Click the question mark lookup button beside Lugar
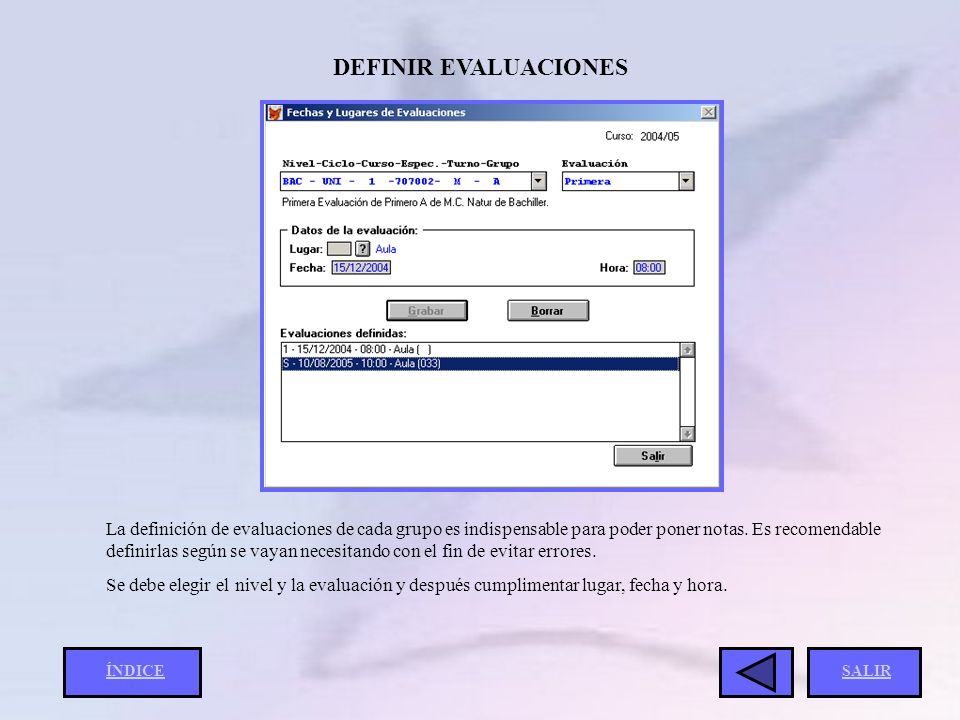This screenshot has width=960, height=720. point(362,249)
